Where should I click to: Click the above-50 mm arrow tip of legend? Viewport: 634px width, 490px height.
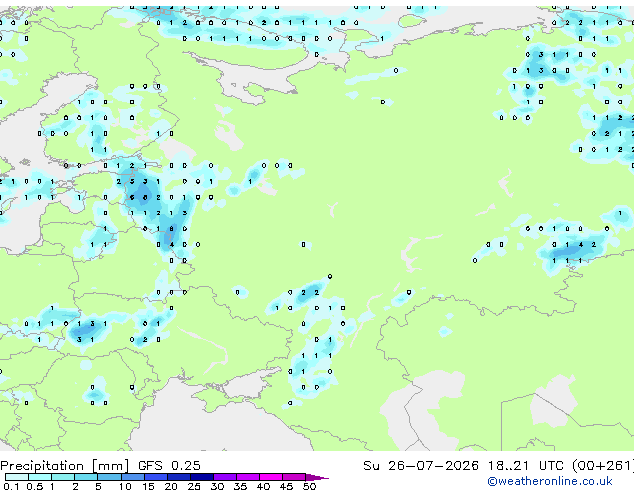click(x=317, y=477)
